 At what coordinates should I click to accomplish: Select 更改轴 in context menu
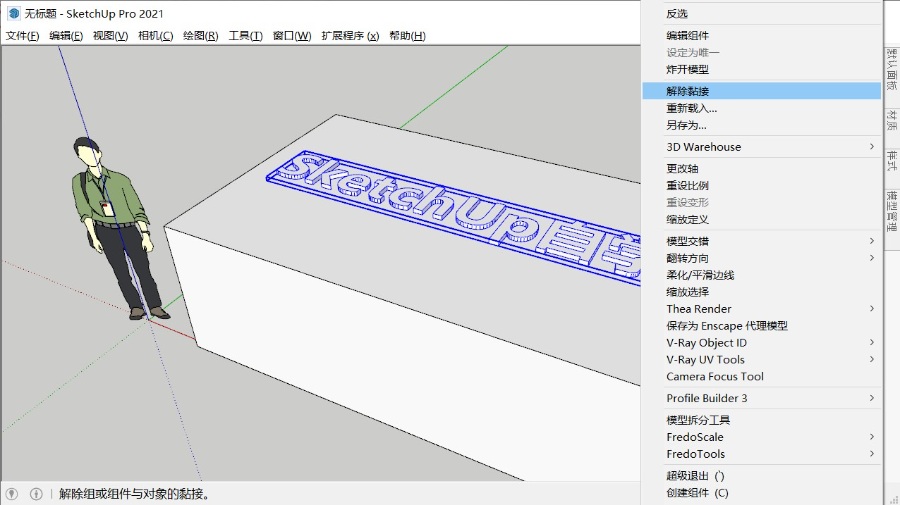click(x=762, y=169)
